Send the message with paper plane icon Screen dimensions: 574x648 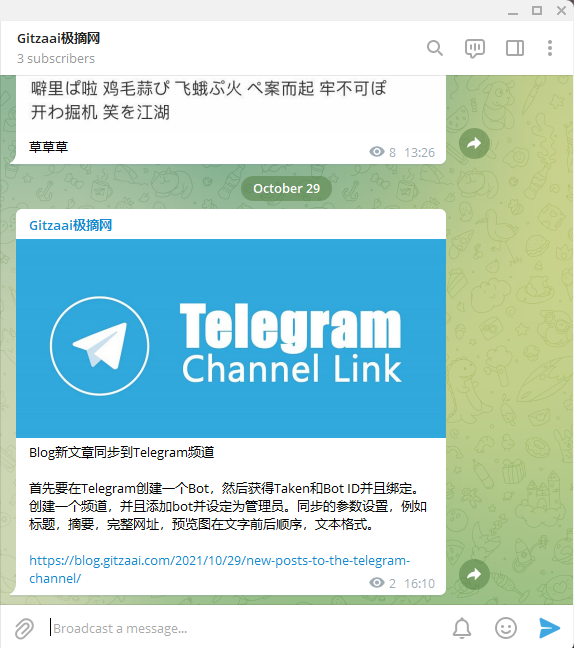550,628
